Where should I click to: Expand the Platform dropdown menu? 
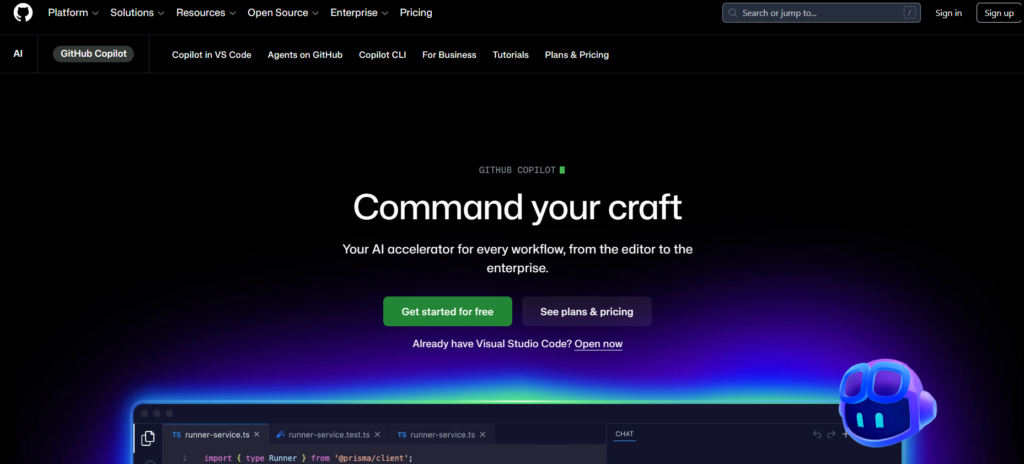73,13
